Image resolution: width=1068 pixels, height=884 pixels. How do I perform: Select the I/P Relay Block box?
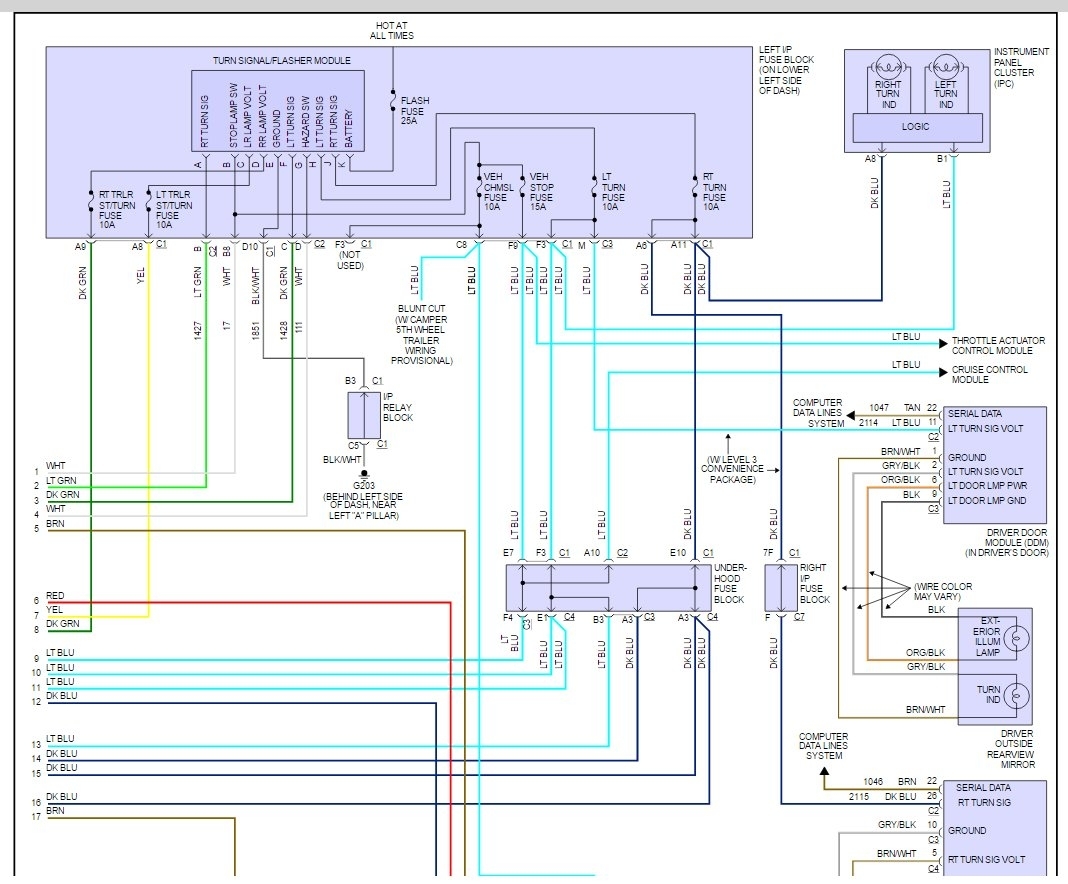(x=364, y=415)
